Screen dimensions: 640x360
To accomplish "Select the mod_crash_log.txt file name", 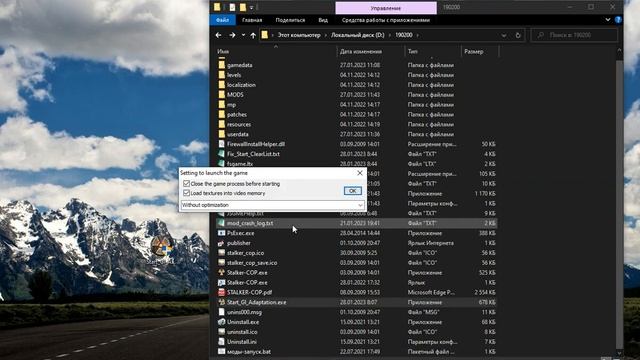I will point(250,223).
